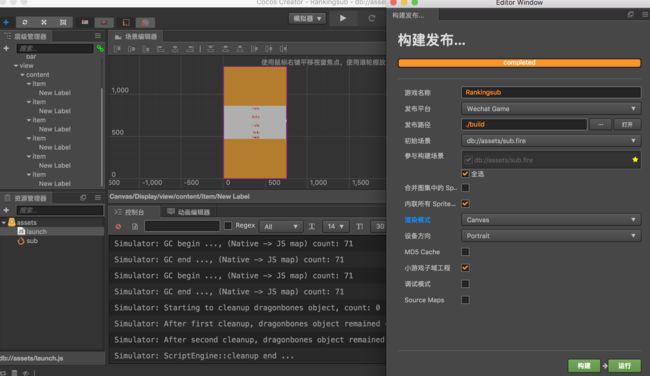The width and height of the screenshot is (650, 376).
Task: Switch to the animation editor tab
Action: click(189, 212)
